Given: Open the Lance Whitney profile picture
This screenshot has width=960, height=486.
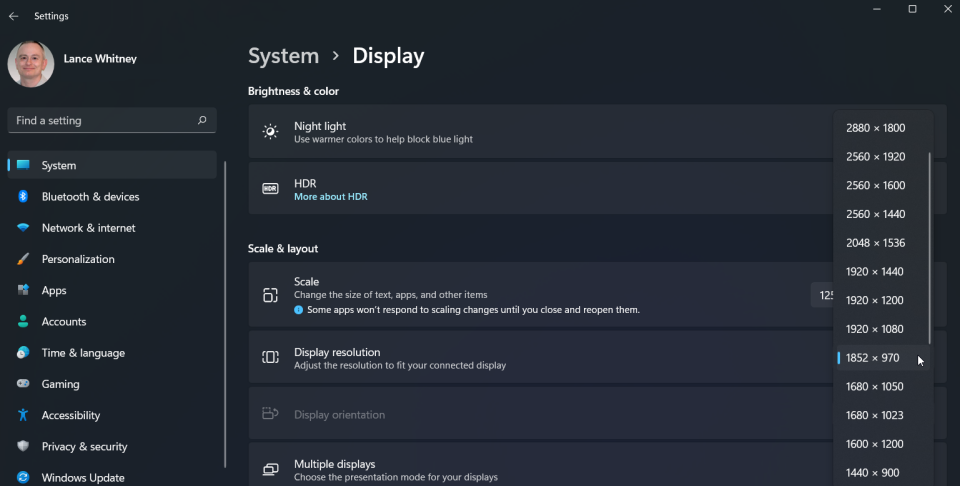Looking at the screenshot, I should pos(31,64).
